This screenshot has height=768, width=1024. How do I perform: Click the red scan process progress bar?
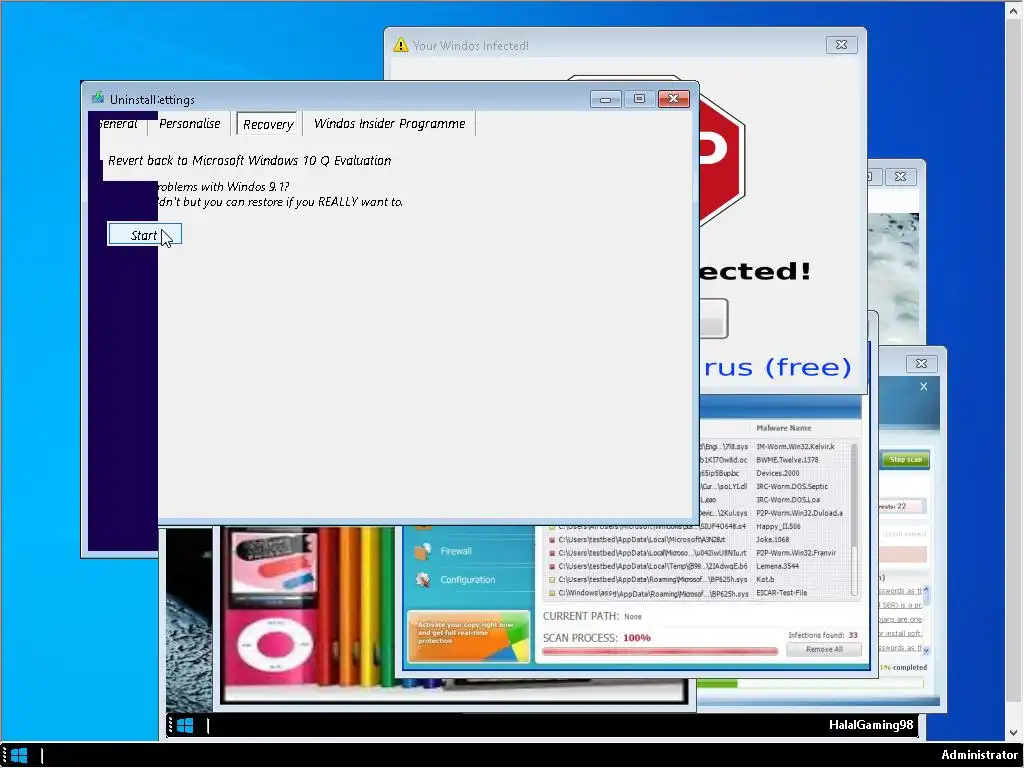point(660,651)
